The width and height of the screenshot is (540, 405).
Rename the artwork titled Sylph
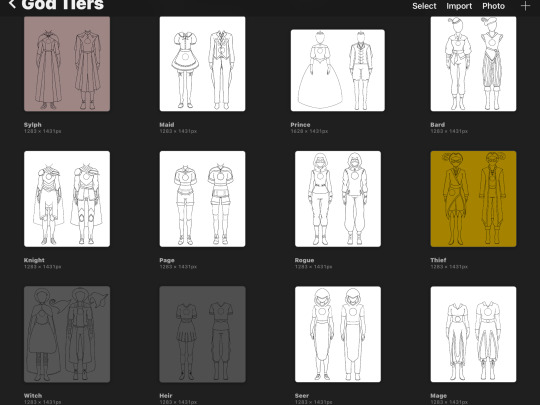(x=33, y=125)
